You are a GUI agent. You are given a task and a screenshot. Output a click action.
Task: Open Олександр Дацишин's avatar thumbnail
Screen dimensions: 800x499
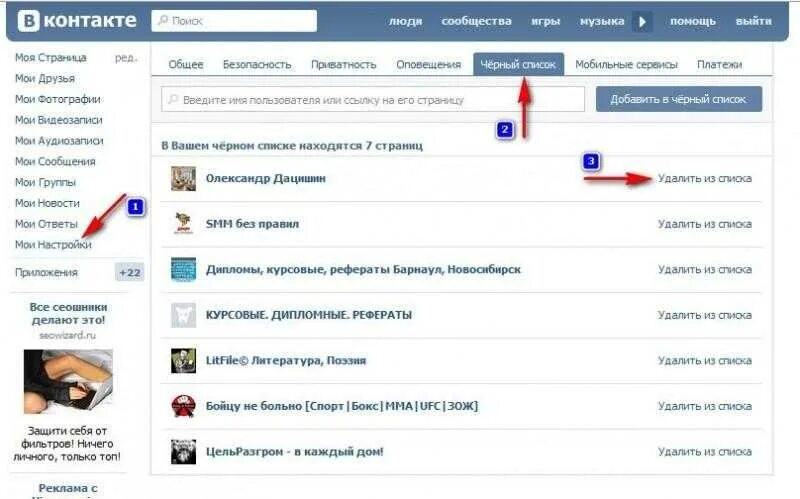click(183, 179)
